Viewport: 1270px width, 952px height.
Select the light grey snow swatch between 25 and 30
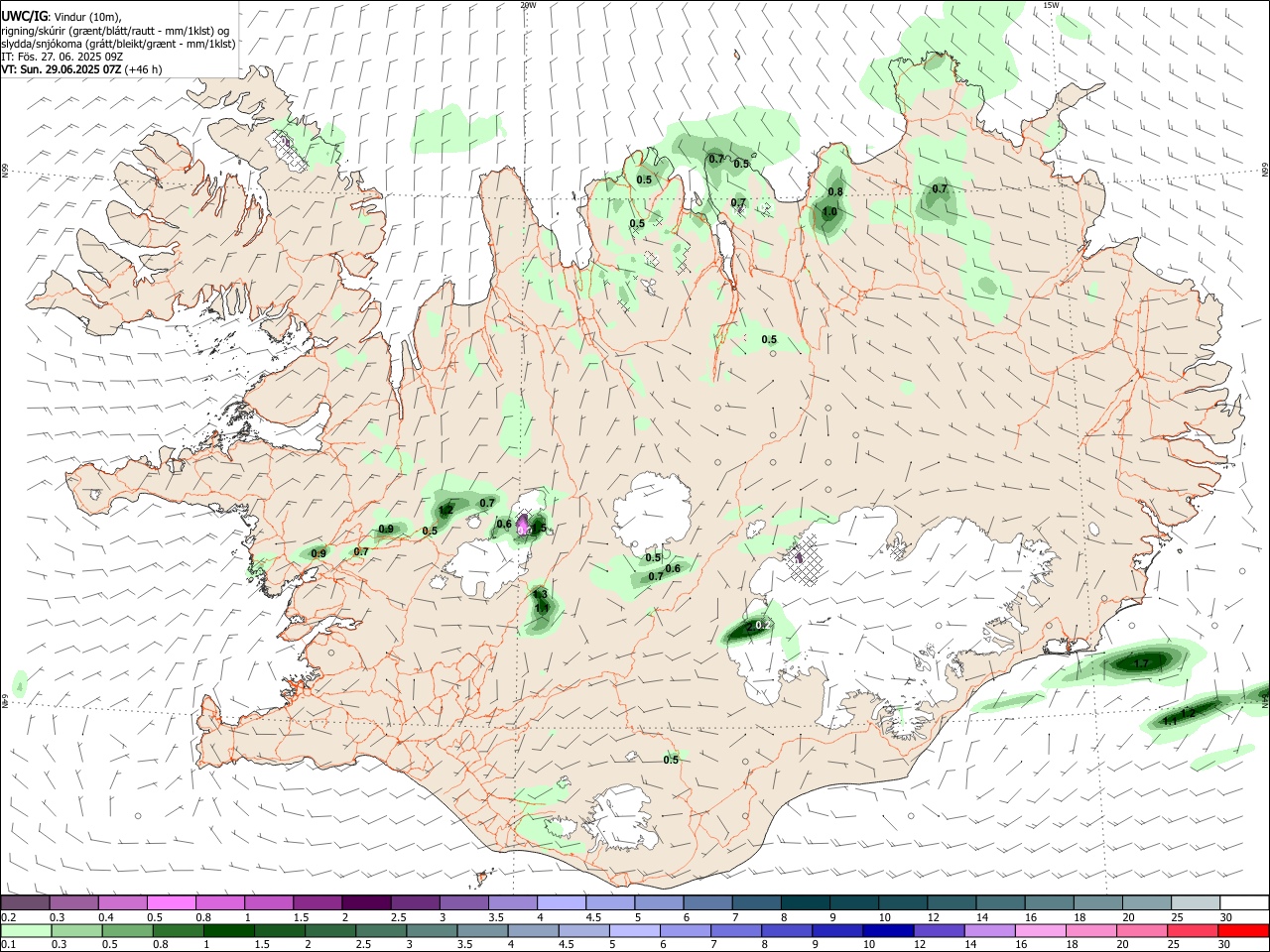(1196, 902)
